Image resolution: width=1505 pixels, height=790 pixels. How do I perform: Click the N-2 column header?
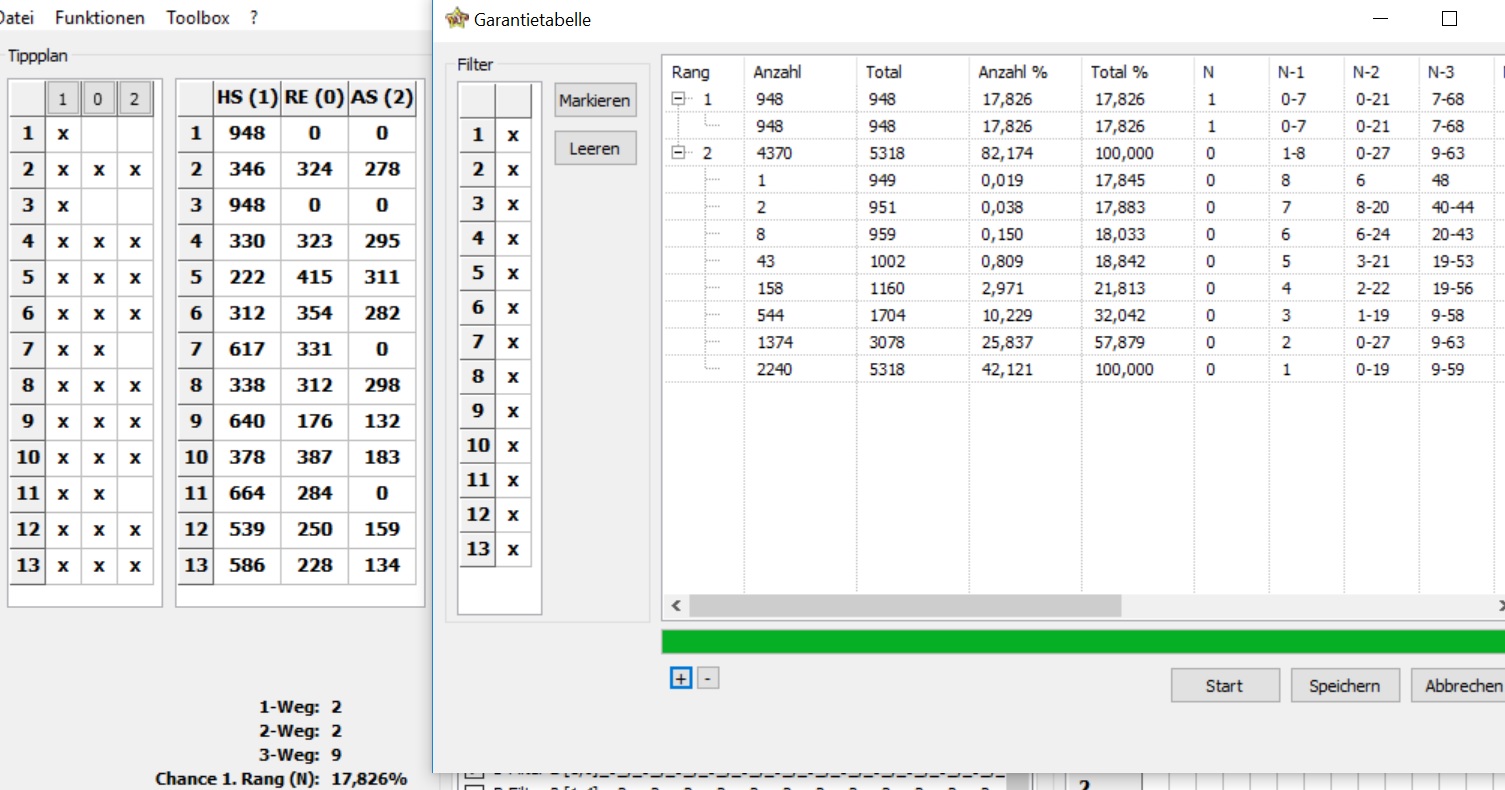coord(1381,72)
